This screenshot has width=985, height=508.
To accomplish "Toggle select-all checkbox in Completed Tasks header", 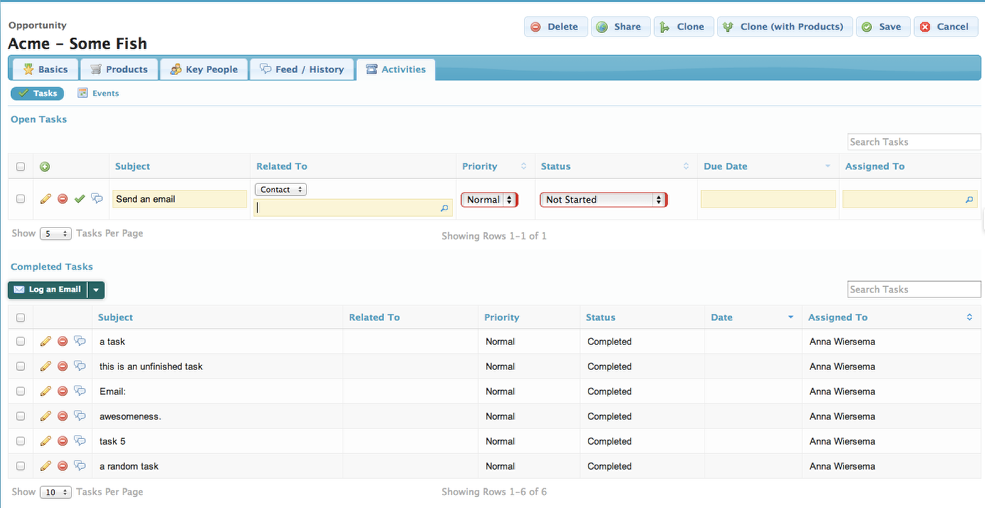I will 21,318.
